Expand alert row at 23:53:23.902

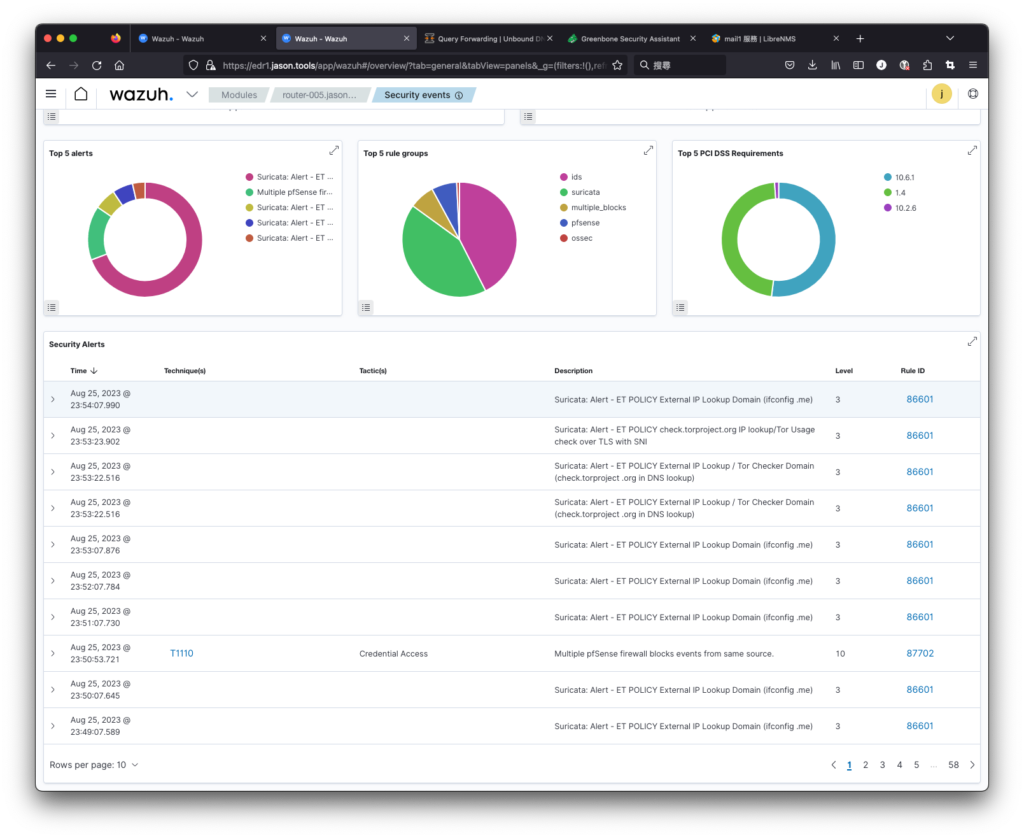point(53,436)
